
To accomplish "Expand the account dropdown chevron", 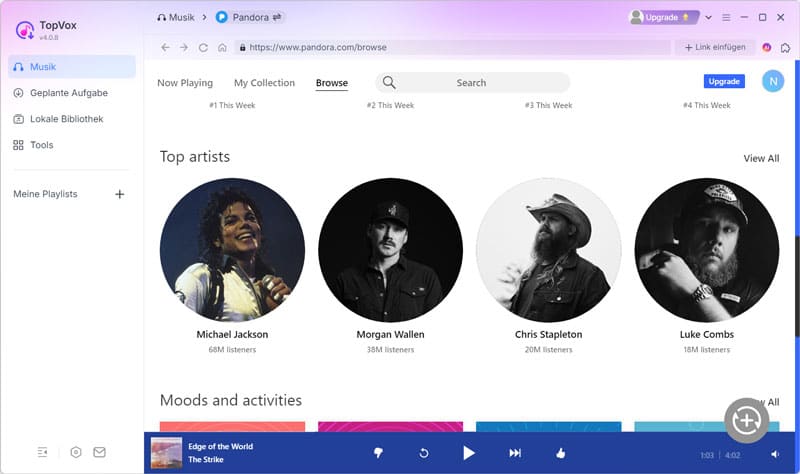I will 708,17.
